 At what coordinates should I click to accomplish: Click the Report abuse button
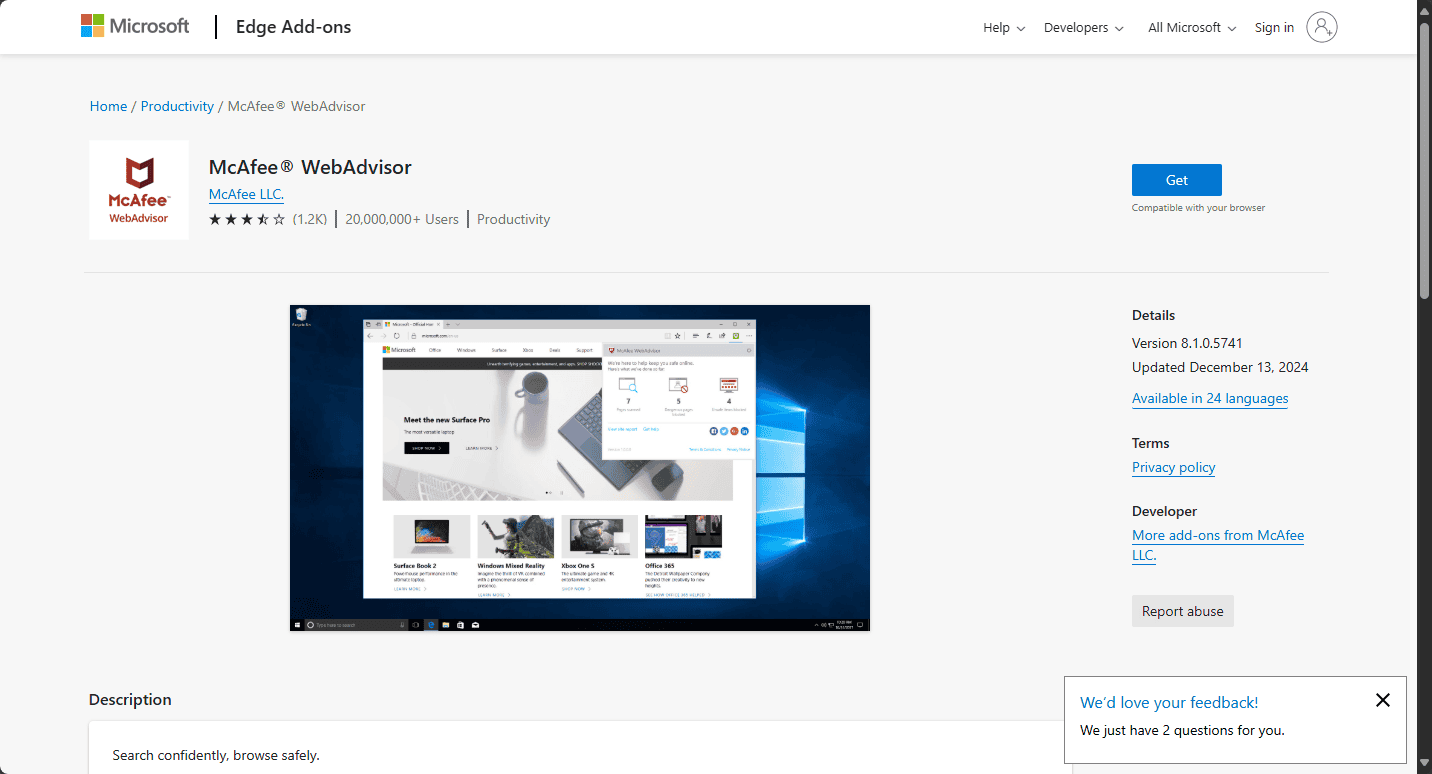click(x=1183, y=611)
